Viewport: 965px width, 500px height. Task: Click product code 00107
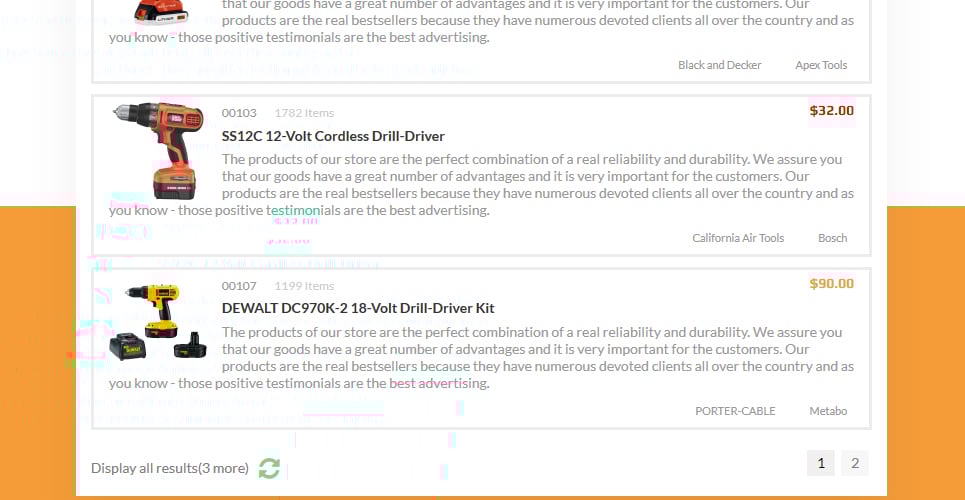click(x=239, y=286)
